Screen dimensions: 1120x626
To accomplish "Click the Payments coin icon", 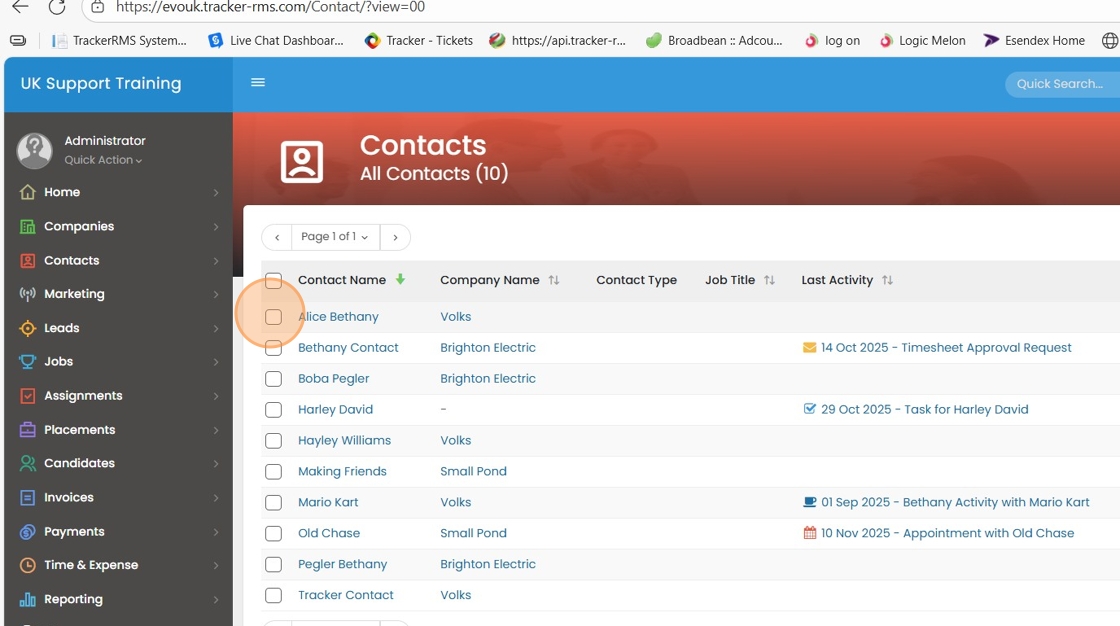I will pyautogui.click(x=27, y=532).
